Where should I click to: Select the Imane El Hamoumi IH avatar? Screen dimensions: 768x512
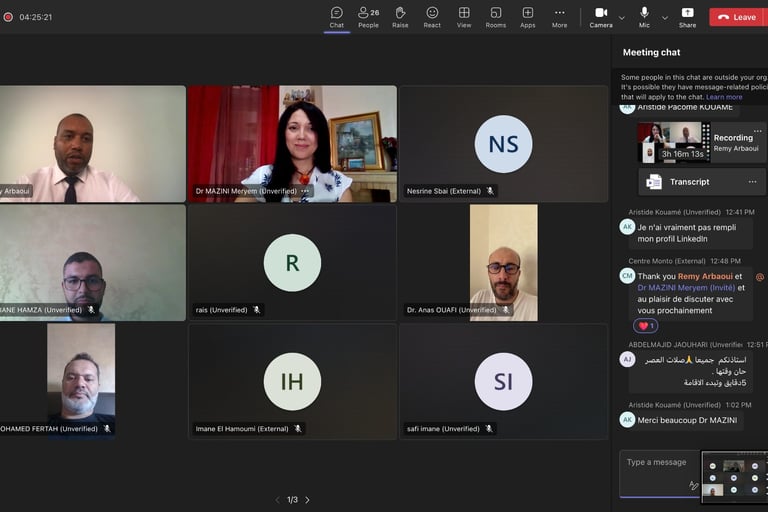click(292, 382)
